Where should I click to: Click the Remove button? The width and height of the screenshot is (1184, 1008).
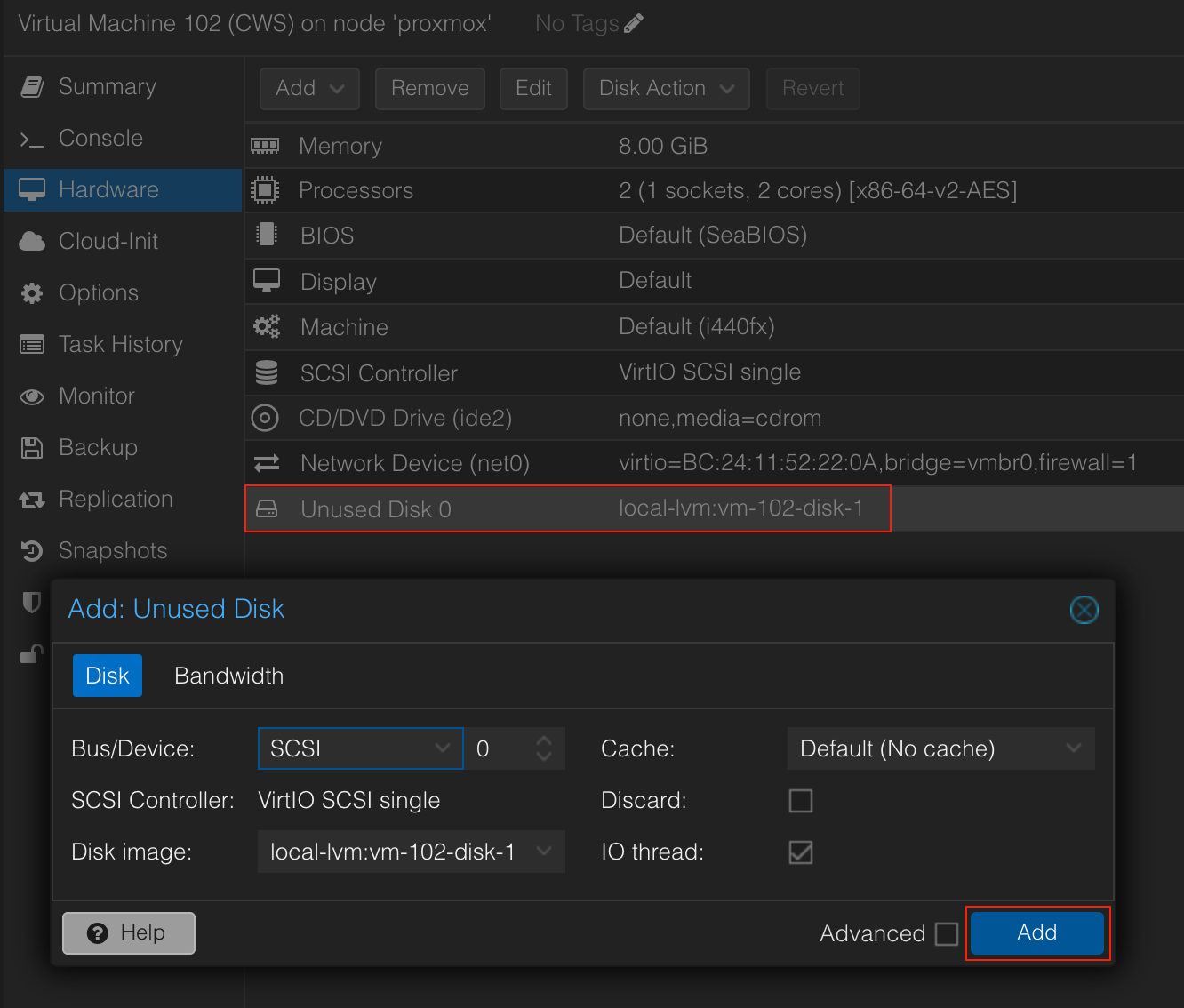pyautogui.click(x=430, y=88)
